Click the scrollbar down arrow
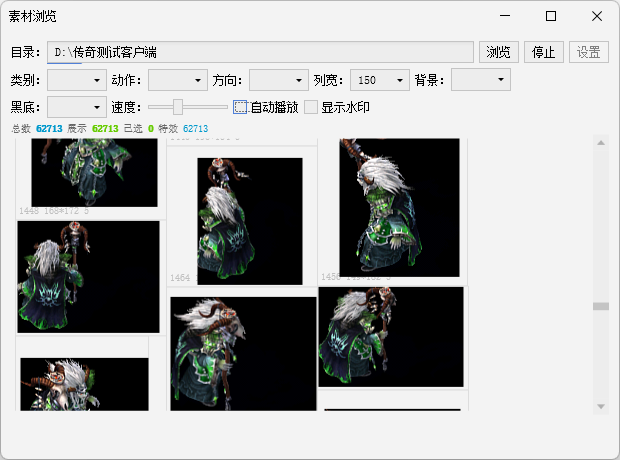 (601, 407)
